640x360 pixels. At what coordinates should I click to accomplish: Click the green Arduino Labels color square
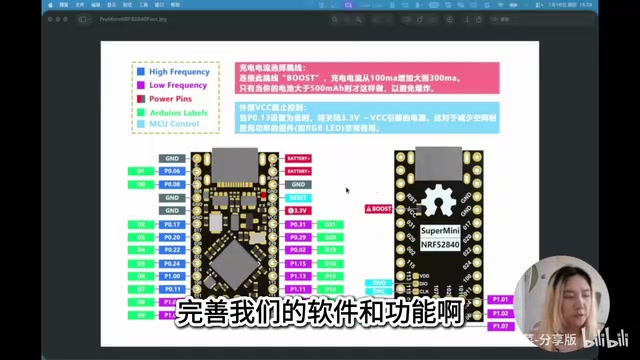point(141,112)
